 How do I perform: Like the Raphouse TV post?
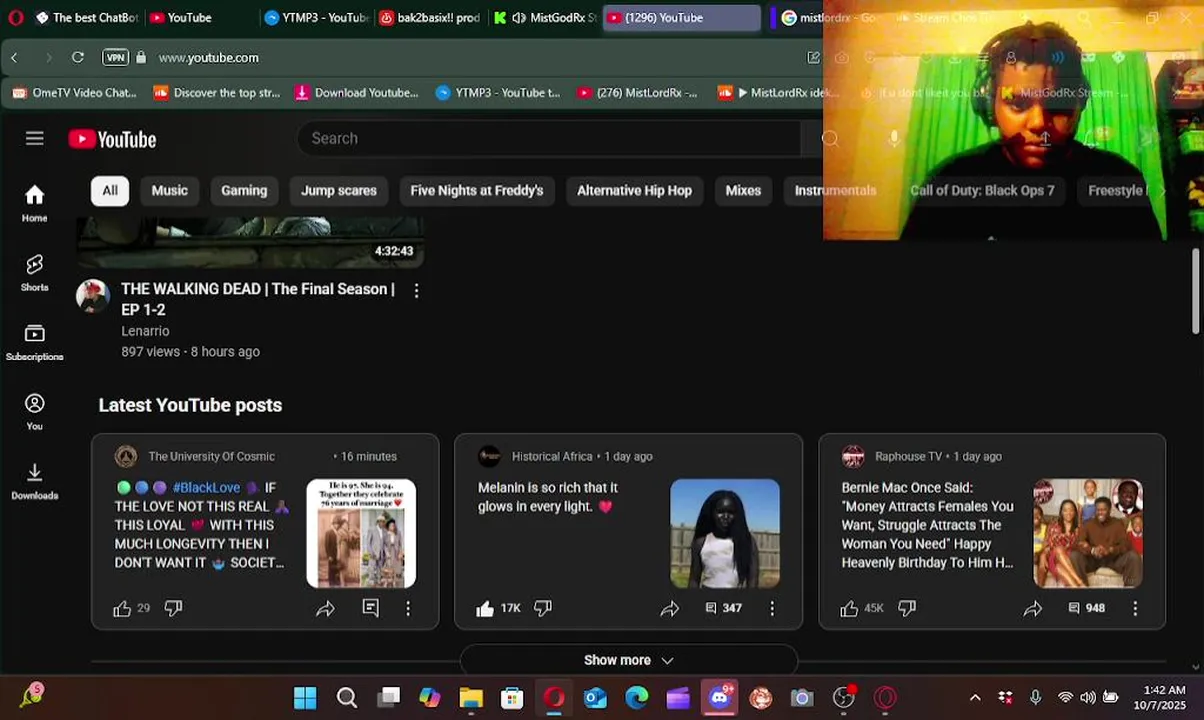849,608
